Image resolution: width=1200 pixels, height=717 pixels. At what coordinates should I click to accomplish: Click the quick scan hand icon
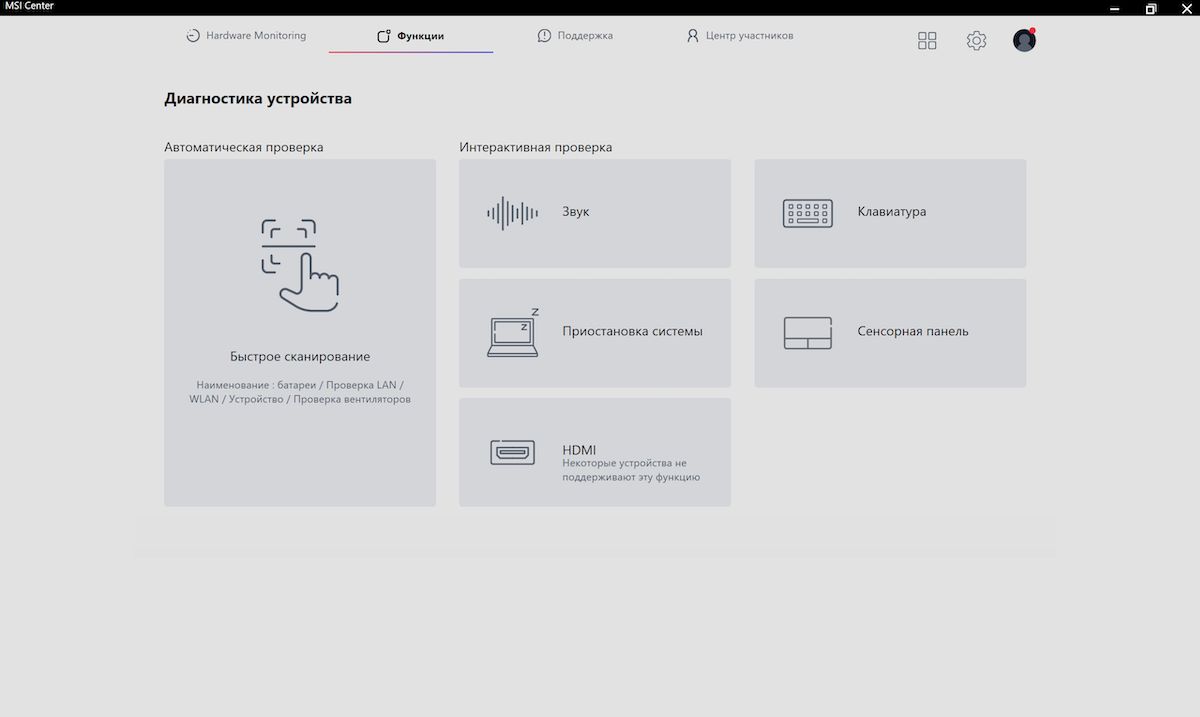coord(300,265)
